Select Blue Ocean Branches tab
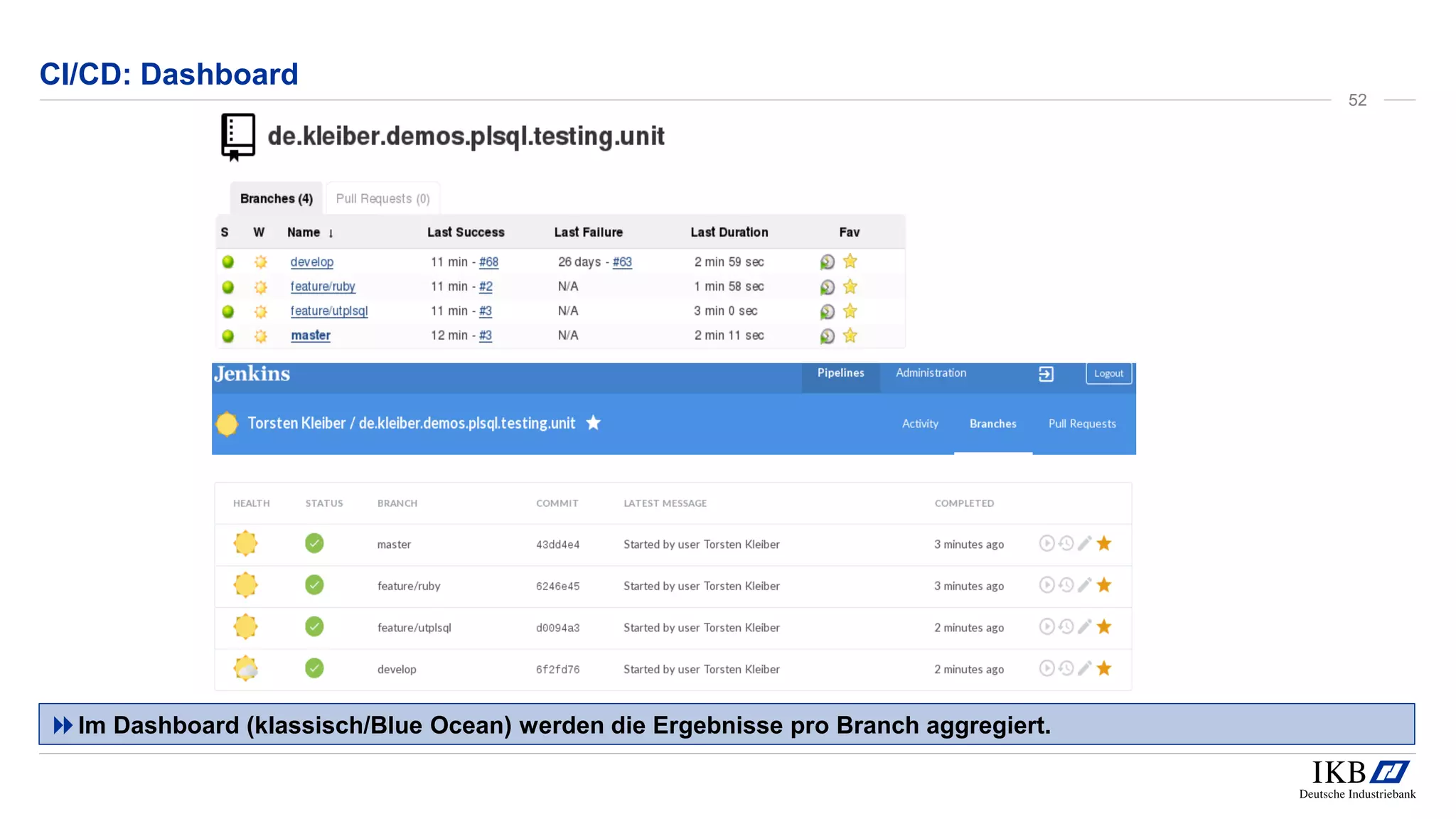The height and width of the screenshot is (819, 1456). [x=993, y=424]
